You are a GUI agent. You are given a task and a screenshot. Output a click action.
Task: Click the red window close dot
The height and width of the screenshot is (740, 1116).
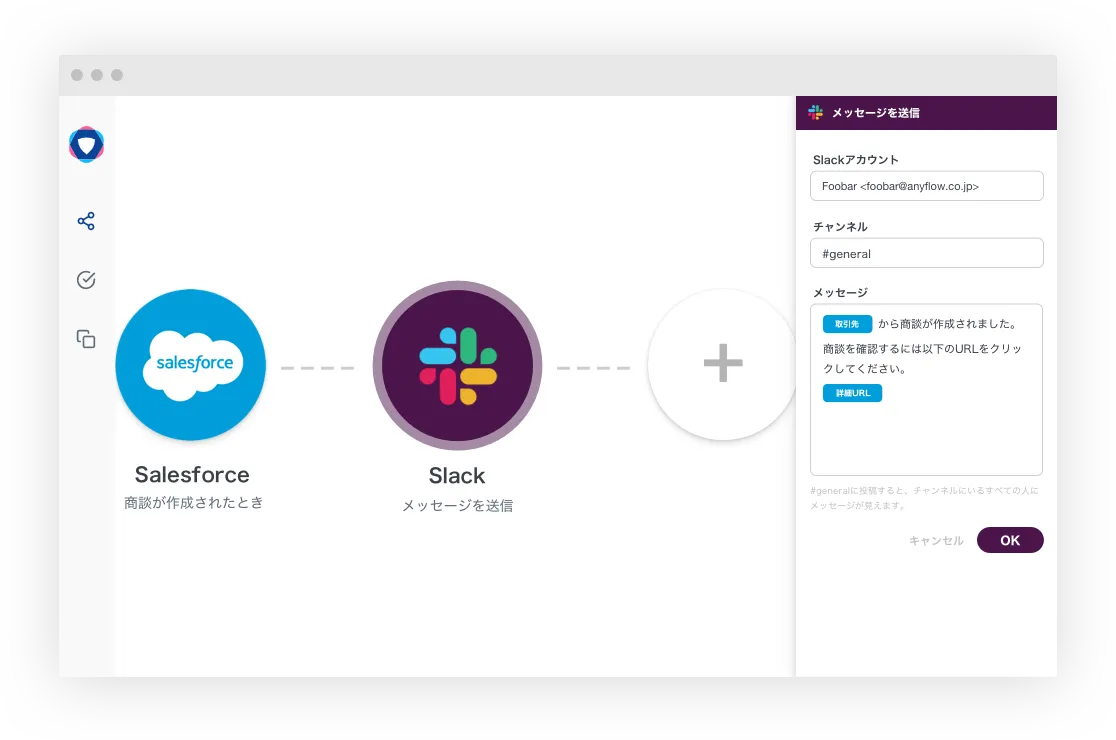click(x=77, y=75)
